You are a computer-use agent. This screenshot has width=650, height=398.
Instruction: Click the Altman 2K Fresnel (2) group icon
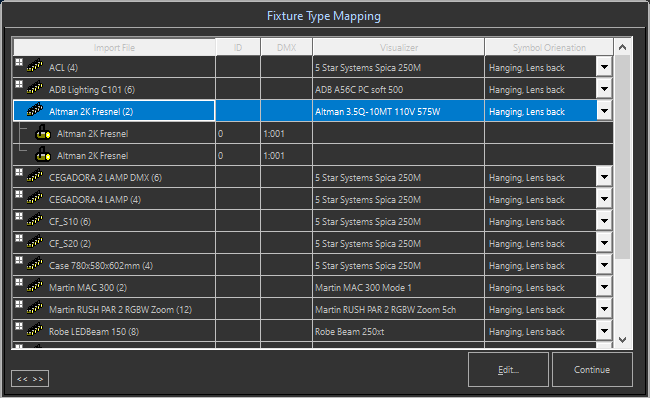pos(35,110)
